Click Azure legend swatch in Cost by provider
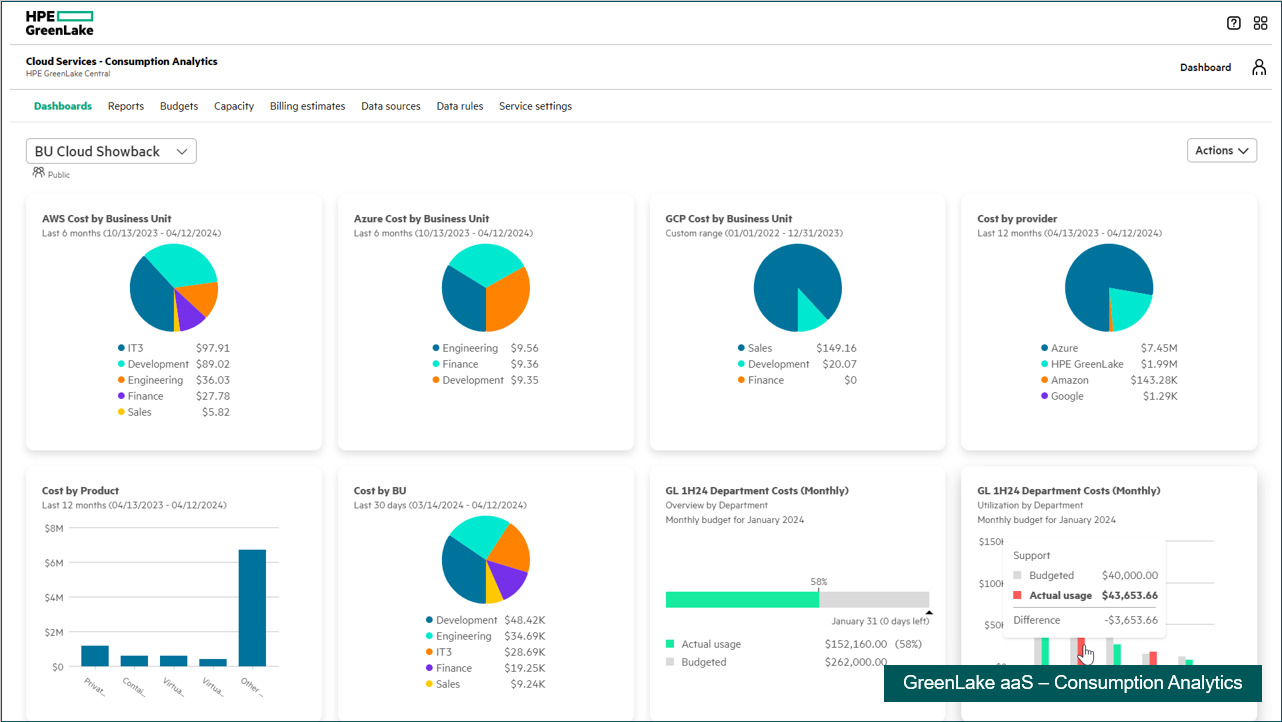The width and height of the screenshot is (1282, 722). [x=1044, y=348]
